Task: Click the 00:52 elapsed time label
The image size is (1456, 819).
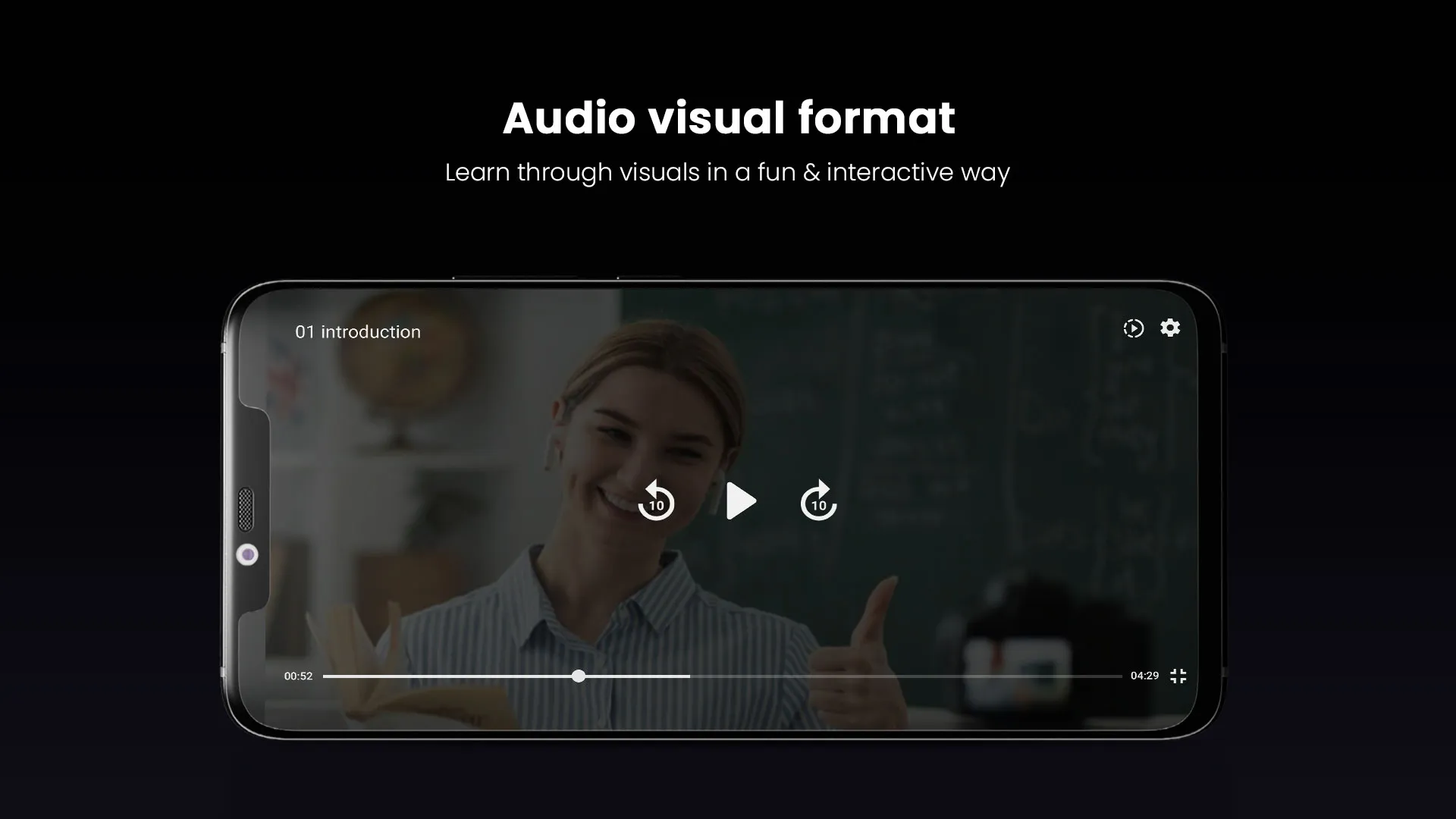Action: pyautogui.click(x=298, y=676)
